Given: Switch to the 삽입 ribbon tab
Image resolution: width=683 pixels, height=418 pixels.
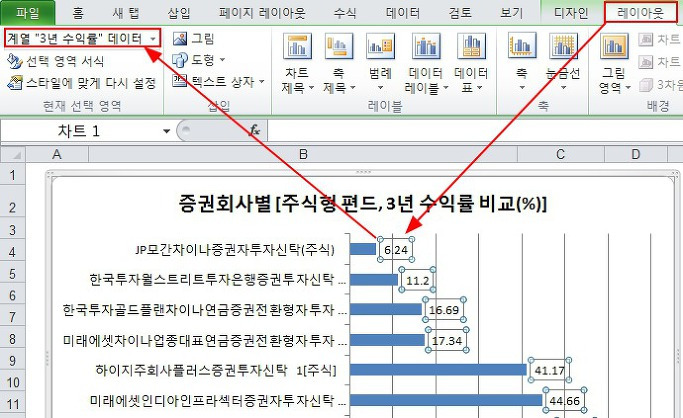Looking at the screenshot, I should 179,13.
